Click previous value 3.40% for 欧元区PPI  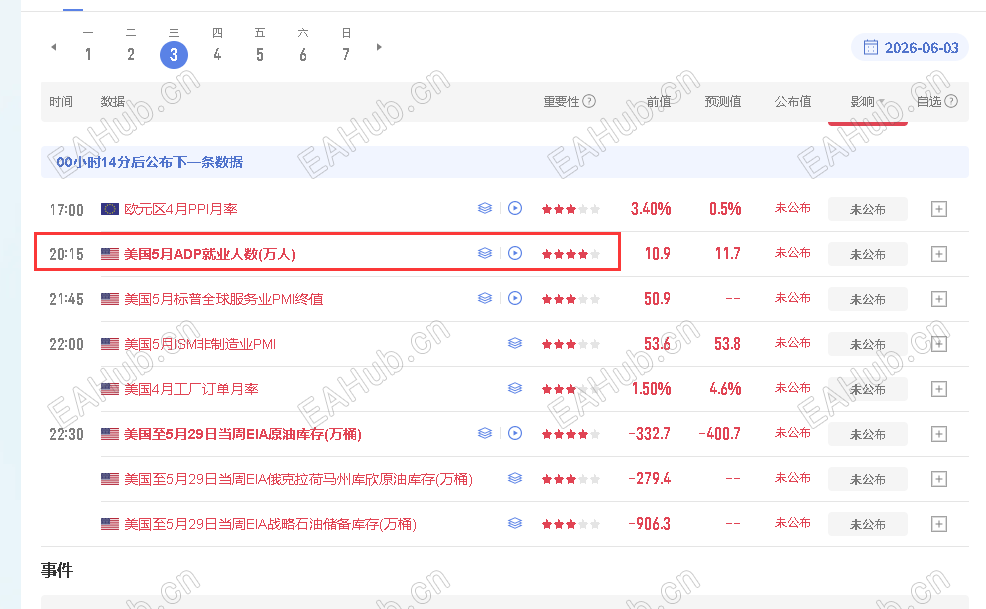651,209
